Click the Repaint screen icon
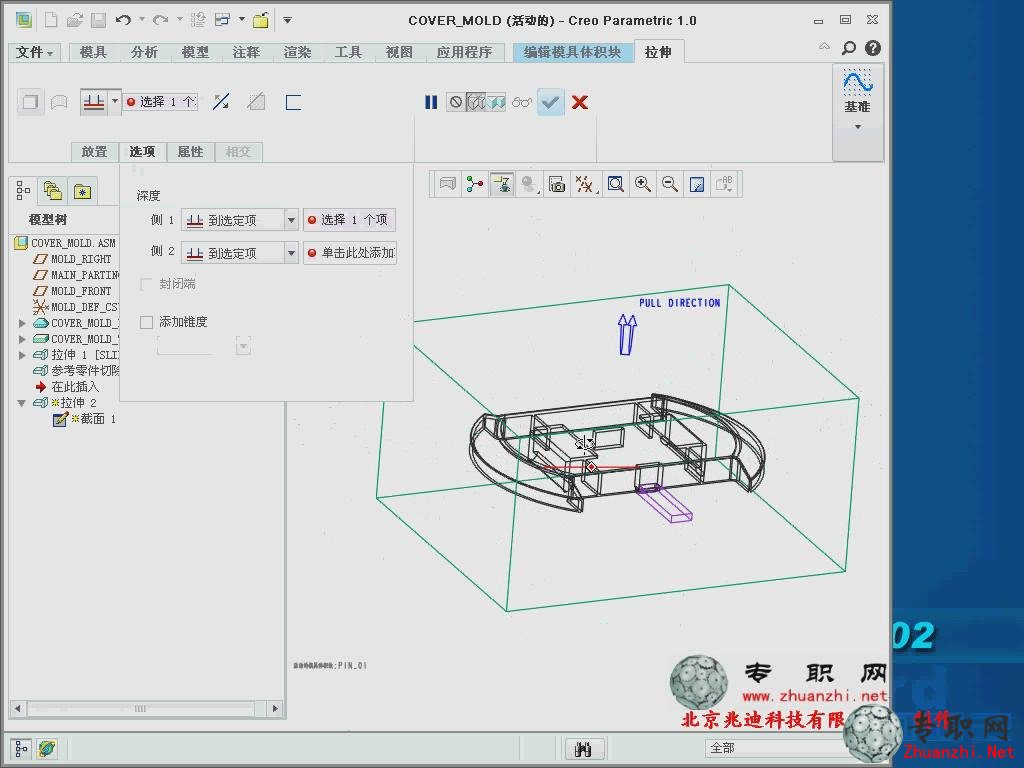1024x768 pixels. (x=697, y=184)
